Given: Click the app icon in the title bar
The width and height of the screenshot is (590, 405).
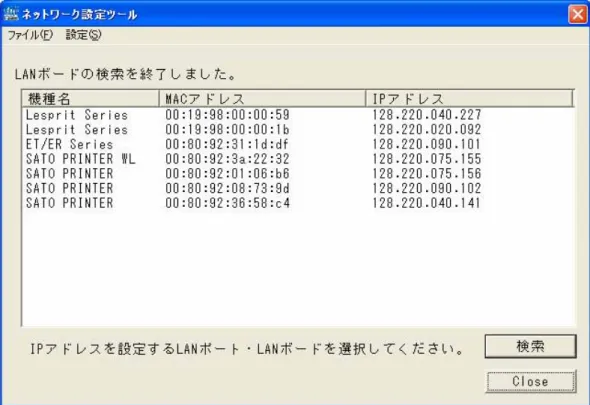Looking at the screenshot, I should (x=11, y=14).
